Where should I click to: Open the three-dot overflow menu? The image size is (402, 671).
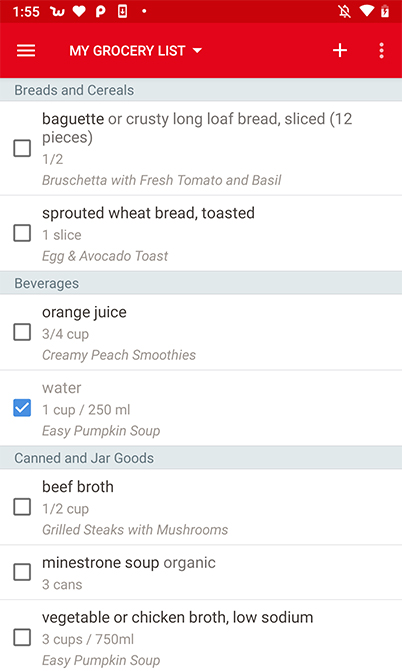pos(381,50)
